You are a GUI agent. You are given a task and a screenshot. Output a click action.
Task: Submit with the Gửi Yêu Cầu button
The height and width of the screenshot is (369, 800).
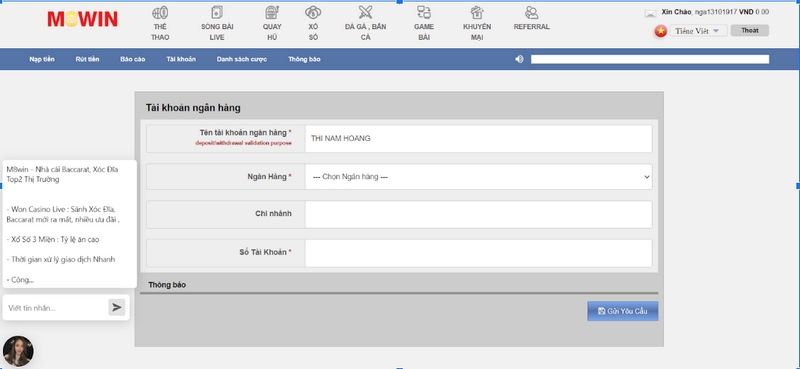point(622,311)
